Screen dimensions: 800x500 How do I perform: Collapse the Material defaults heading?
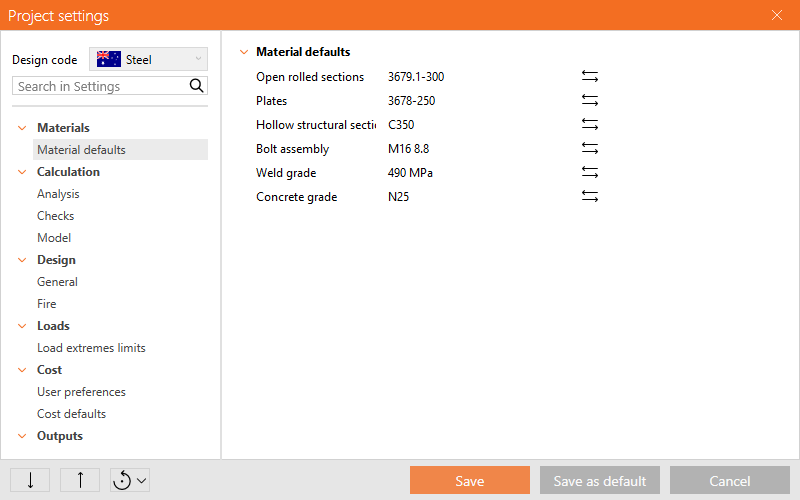click(242, 52)
